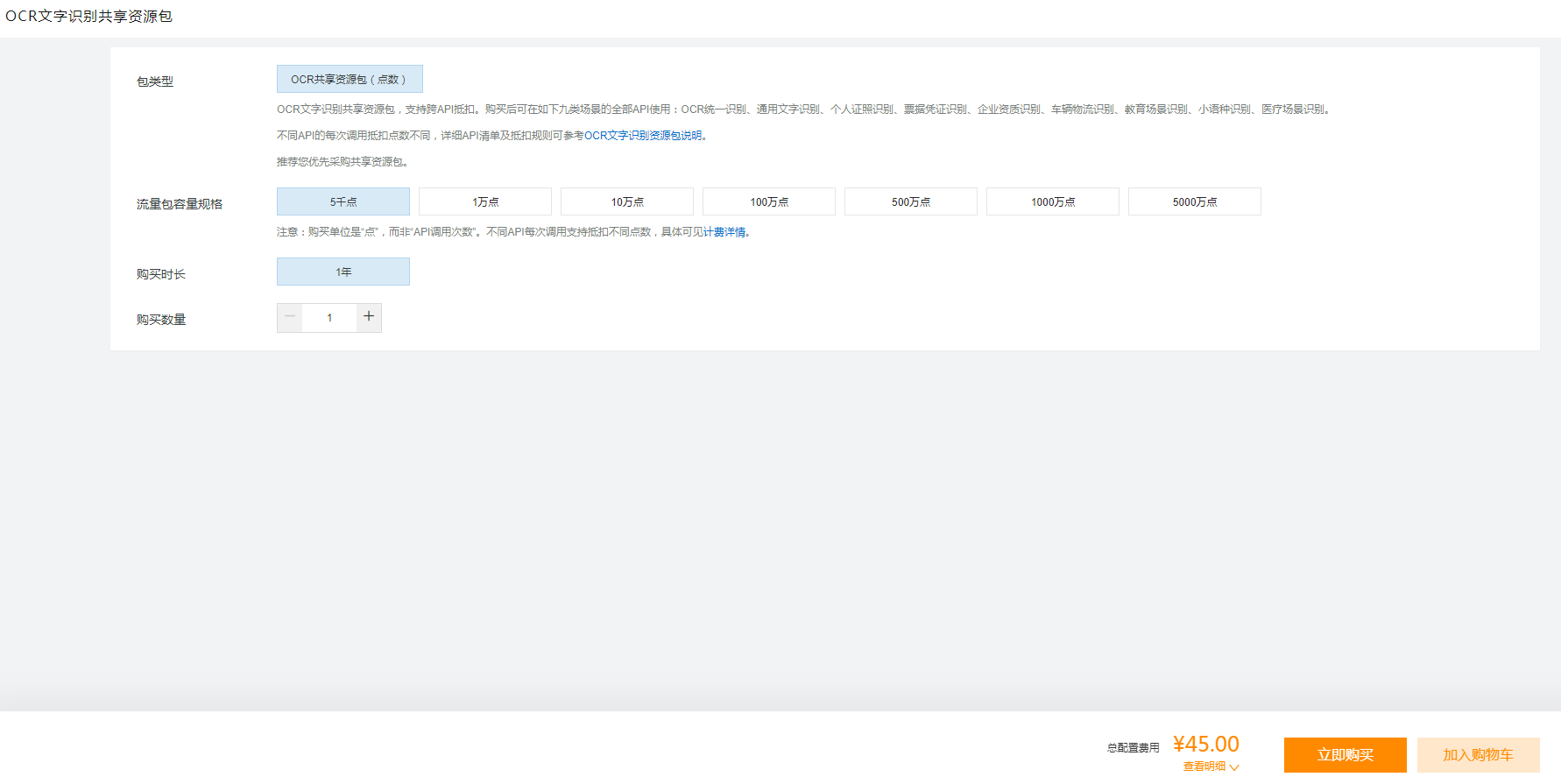Increase purchase quantity with plus button
This screenshot has width=1561, height=784.
pyautogui.click(x=369, y=317)
